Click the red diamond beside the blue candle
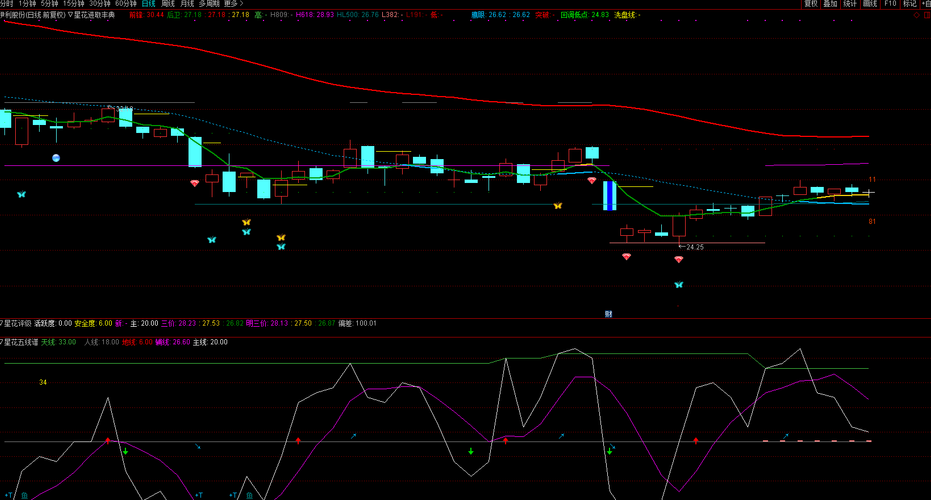Viewport: 931px width, 500px height. coord(591,180)
